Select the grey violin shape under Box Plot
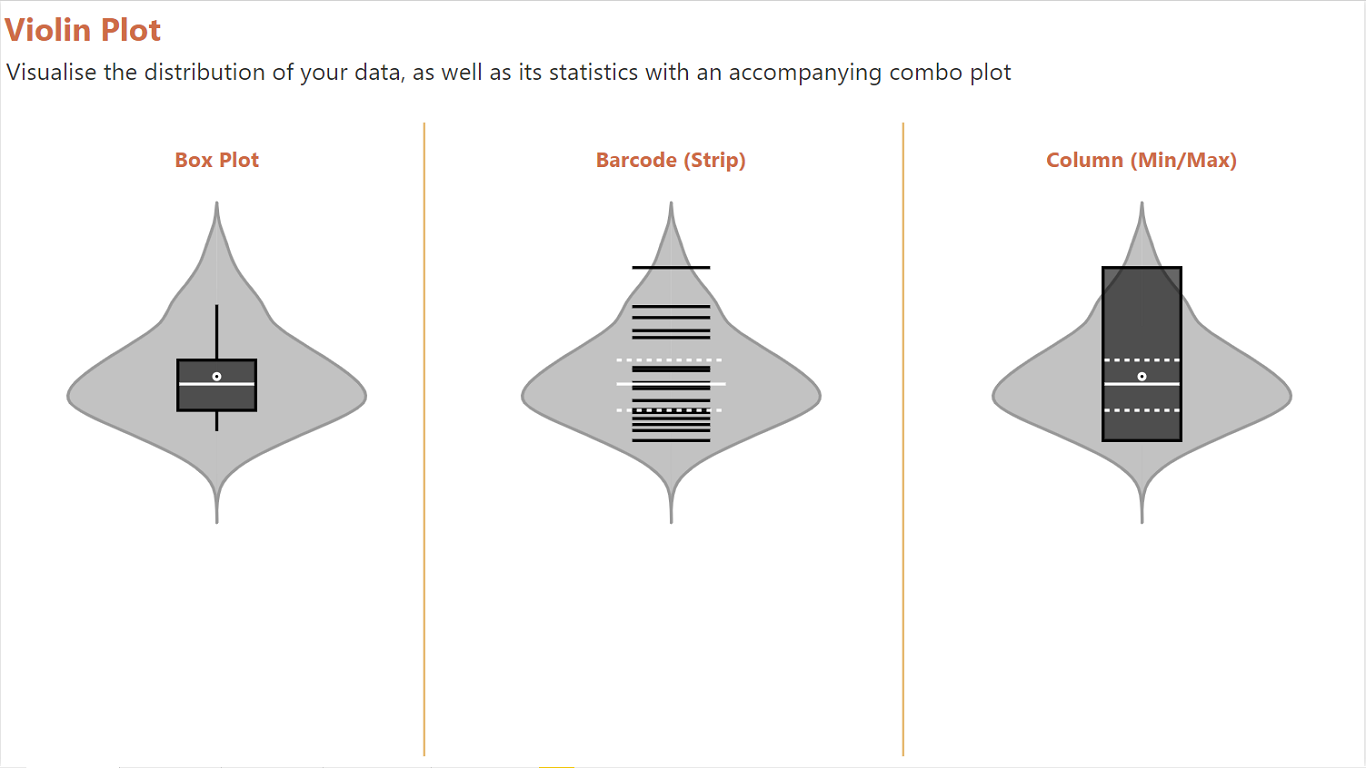 point(120,397)
